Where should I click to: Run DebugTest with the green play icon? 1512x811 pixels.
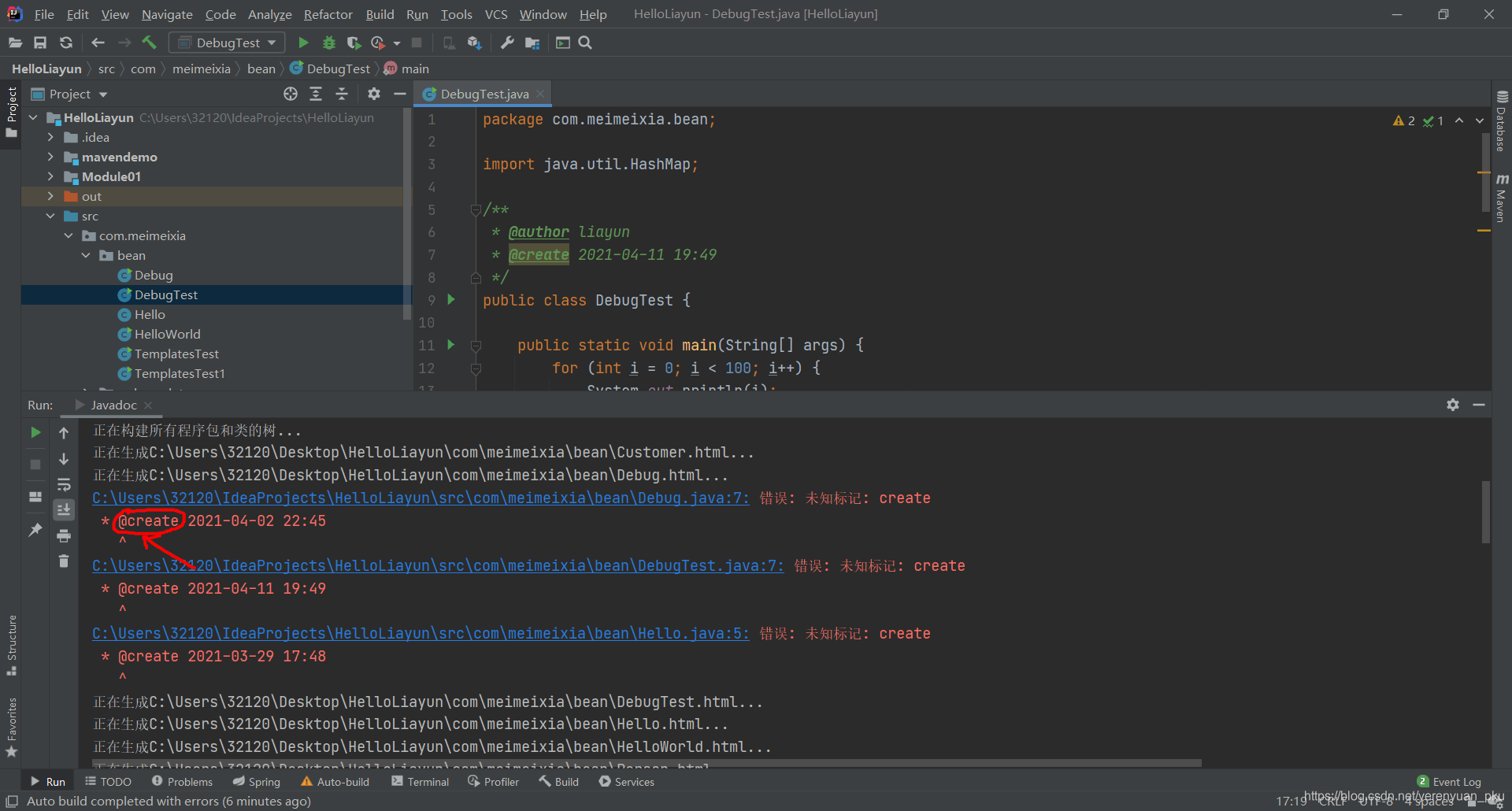coord(303,43)
